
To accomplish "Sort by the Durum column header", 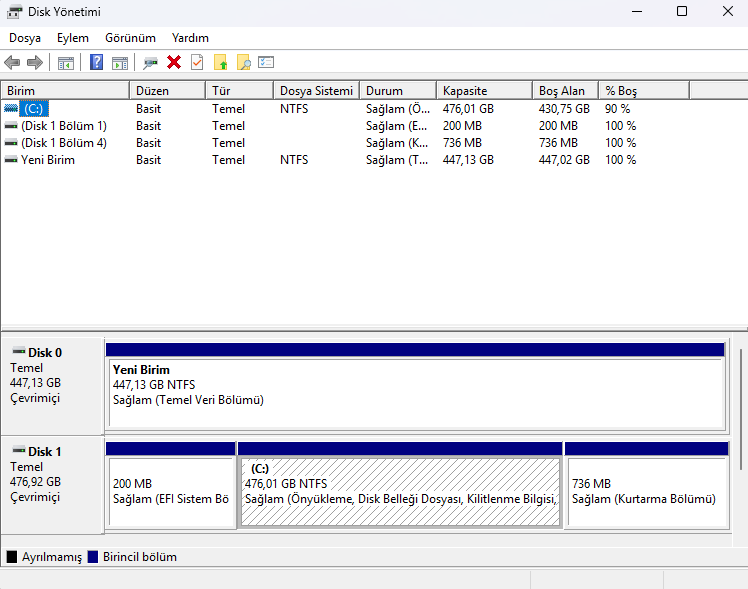I will point(398,91).
